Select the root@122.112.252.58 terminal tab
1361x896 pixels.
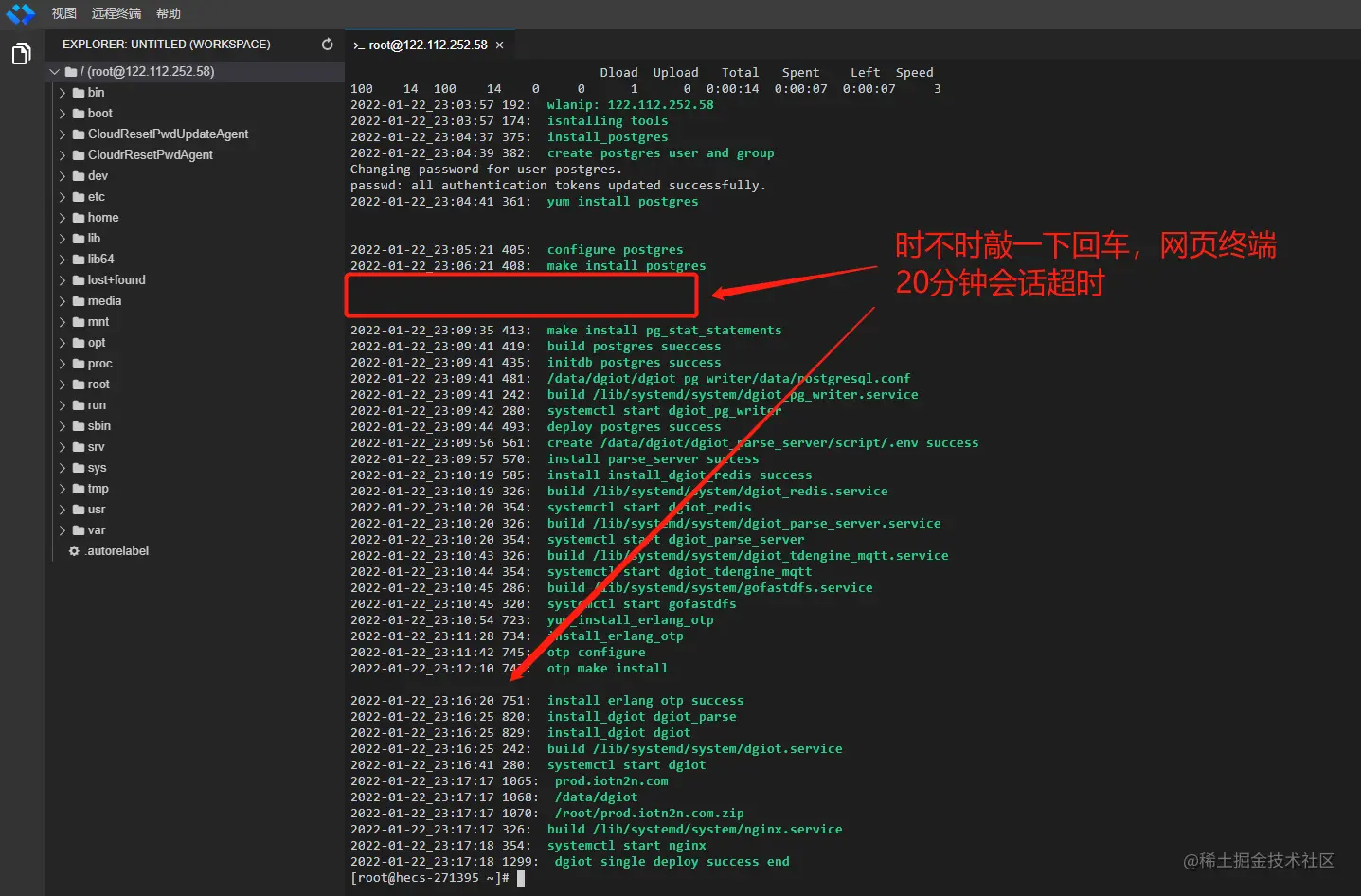pos(428,45)
